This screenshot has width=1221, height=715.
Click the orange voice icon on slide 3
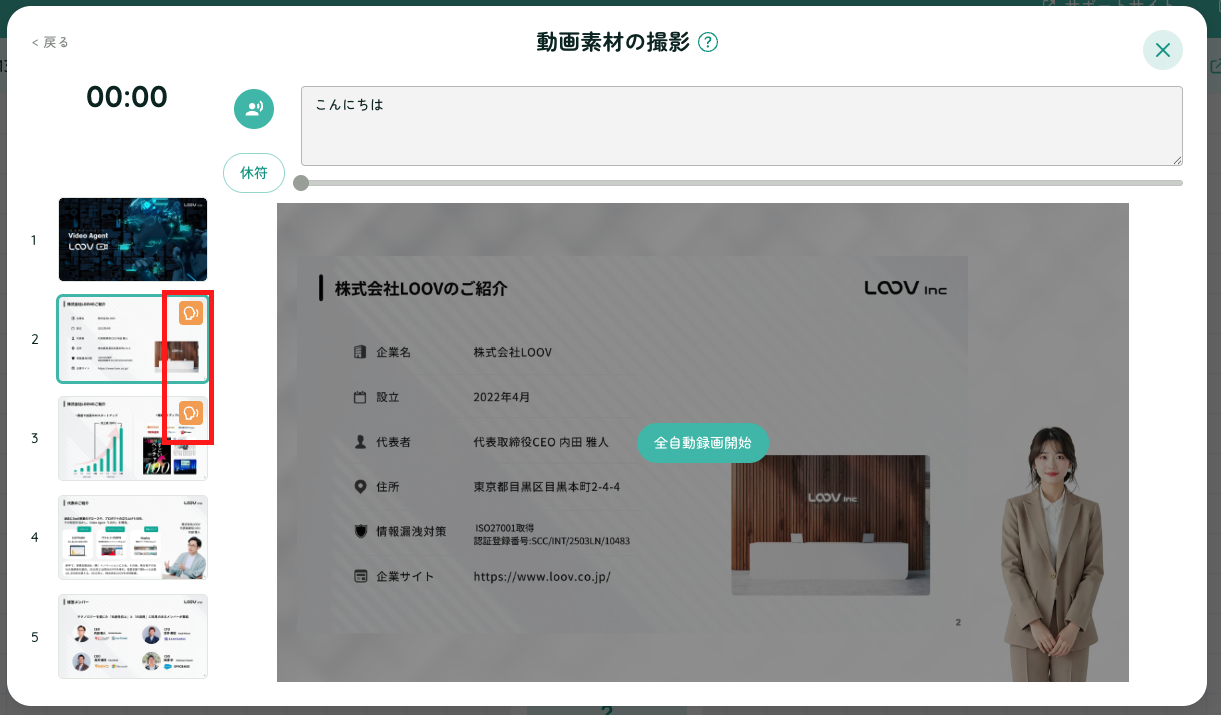[191, 413]
